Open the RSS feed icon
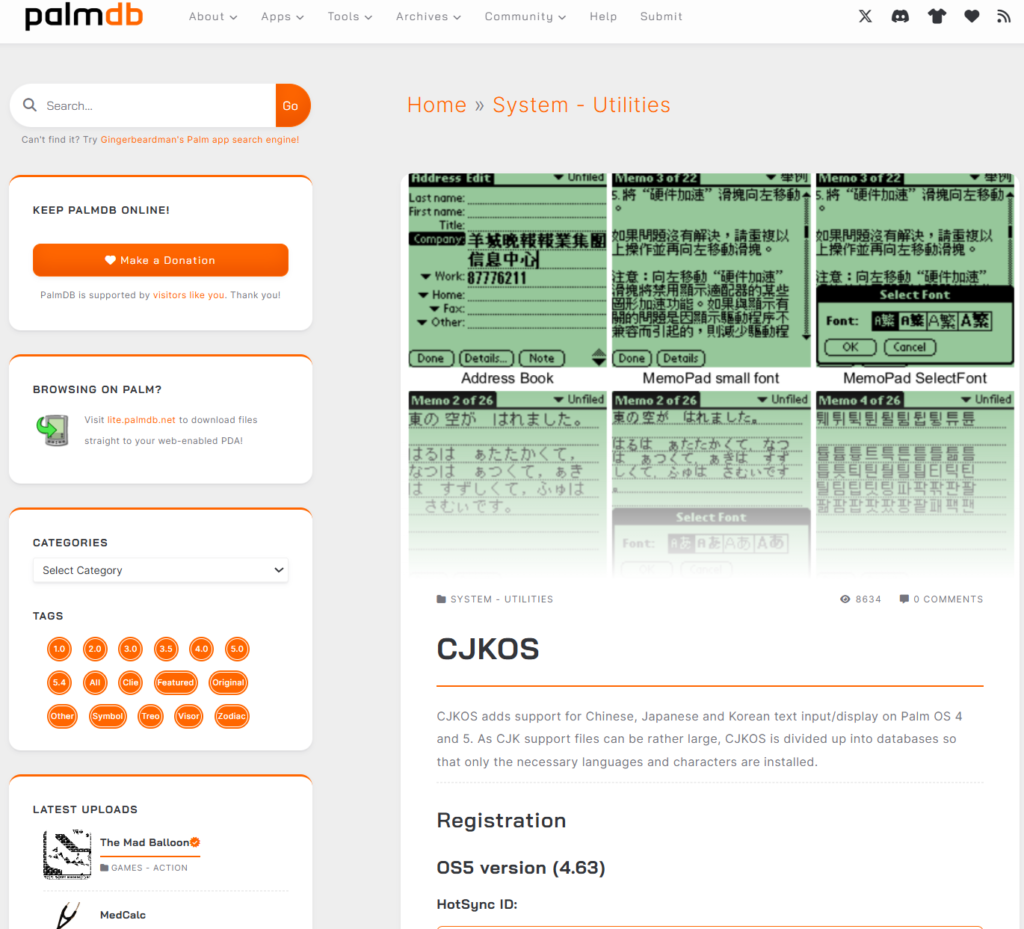The width and height of the screenshot is (1024, 929). pyautogui.click(x=1004, y=16)
